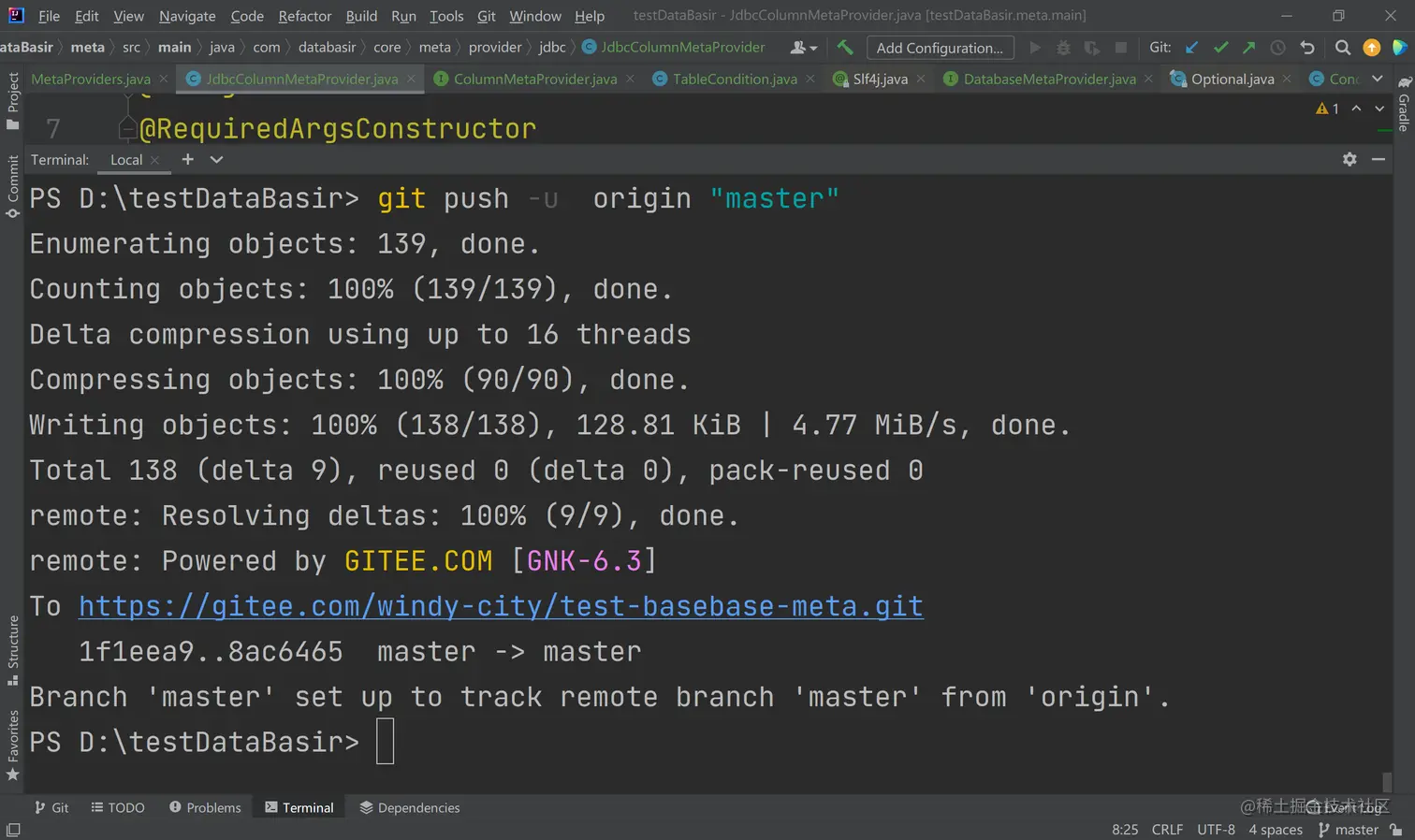The image size is (1415, 840).
Task: Switch to the TableCondition.java tab
Action: tap(735, 79)
